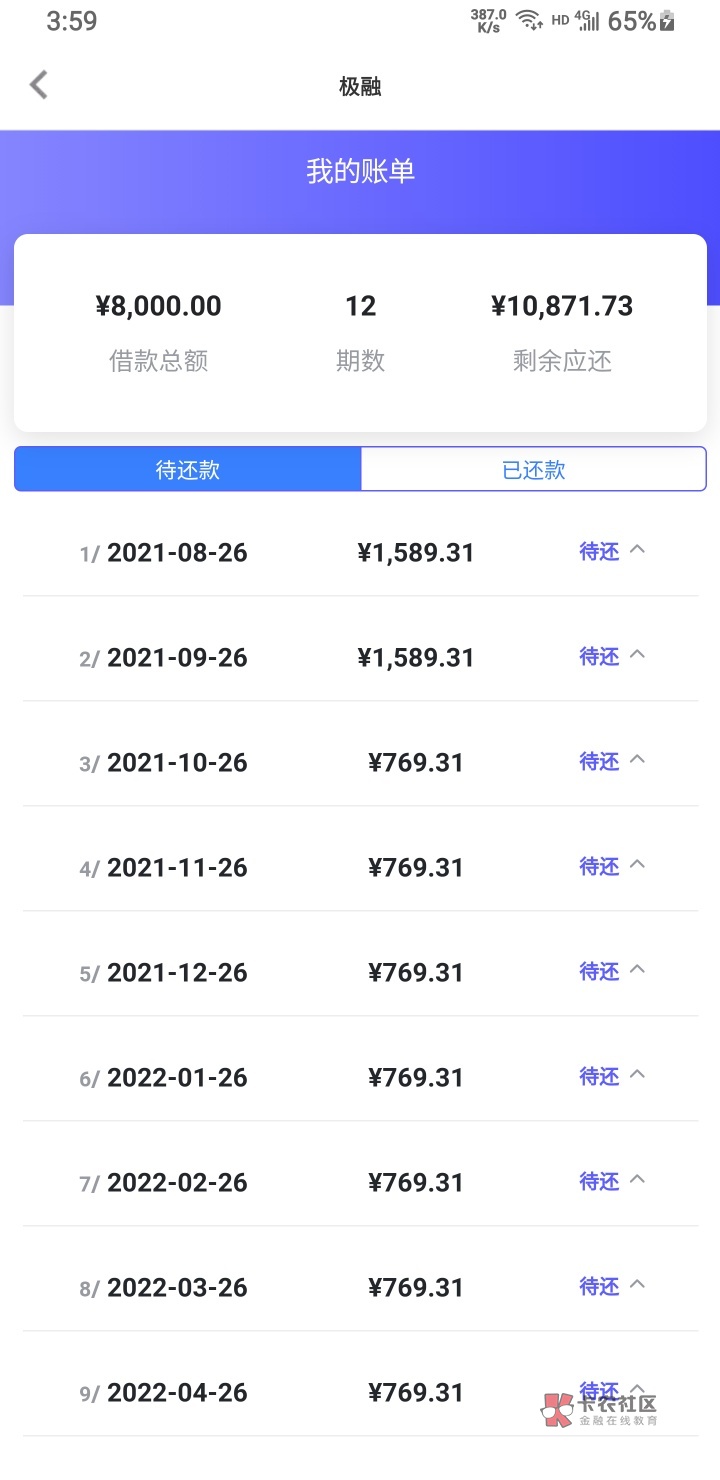
Task: Switch to the 待还款 tab
Action: tap(188, 469)
